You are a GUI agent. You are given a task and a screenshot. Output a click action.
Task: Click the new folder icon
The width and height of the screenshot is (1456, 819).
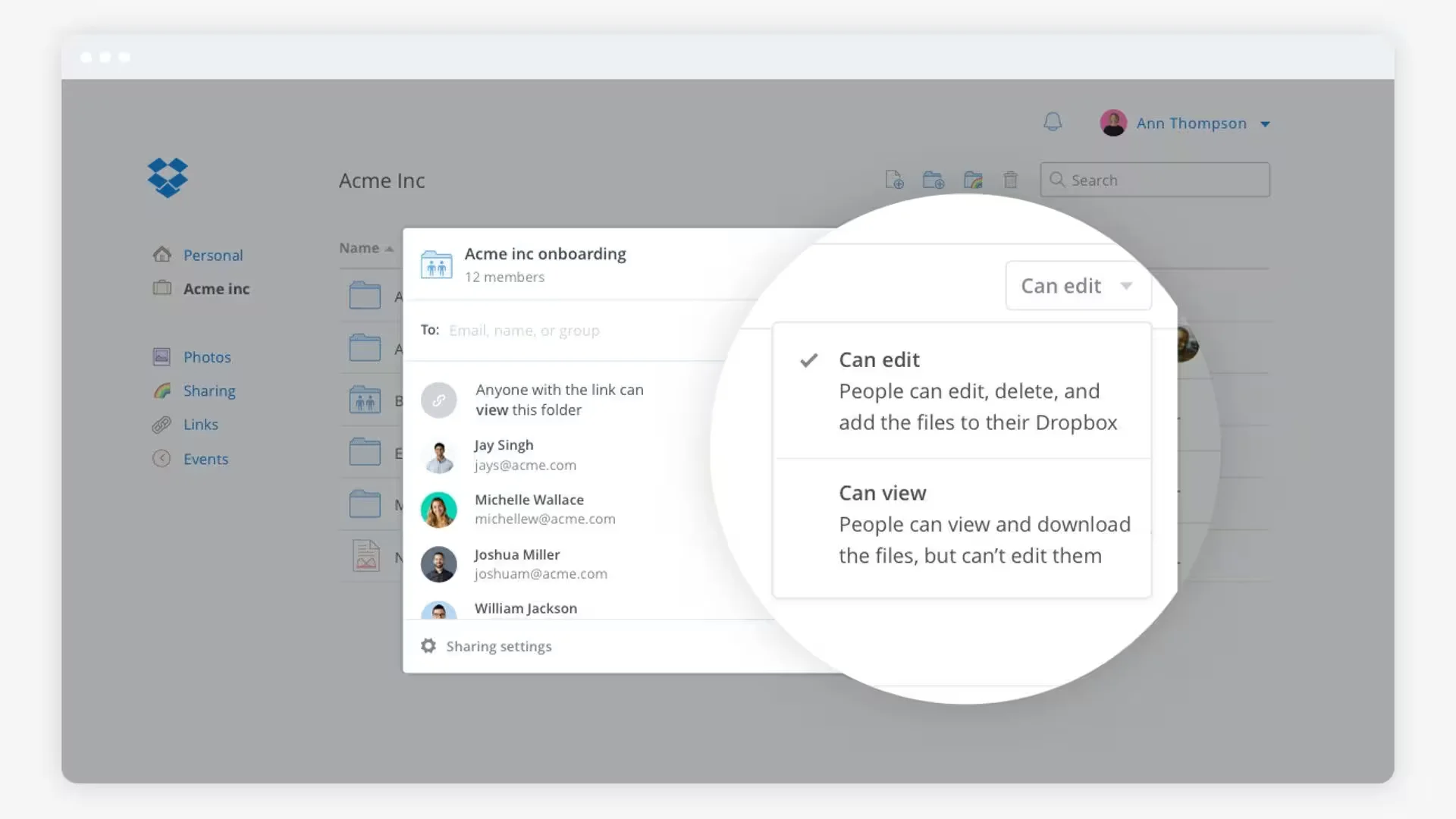934,180
